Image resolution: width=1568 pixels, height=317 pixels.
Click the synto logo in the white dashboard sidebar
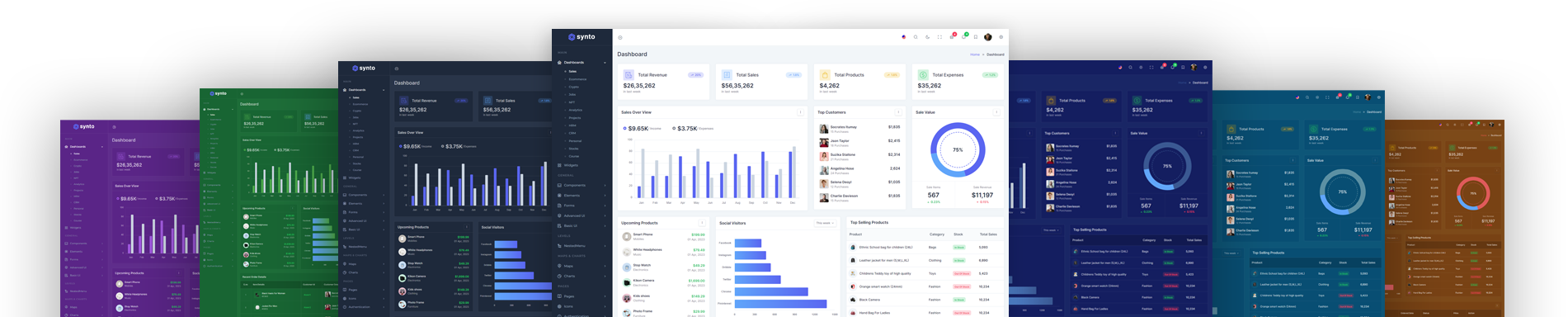coord(582,37)
